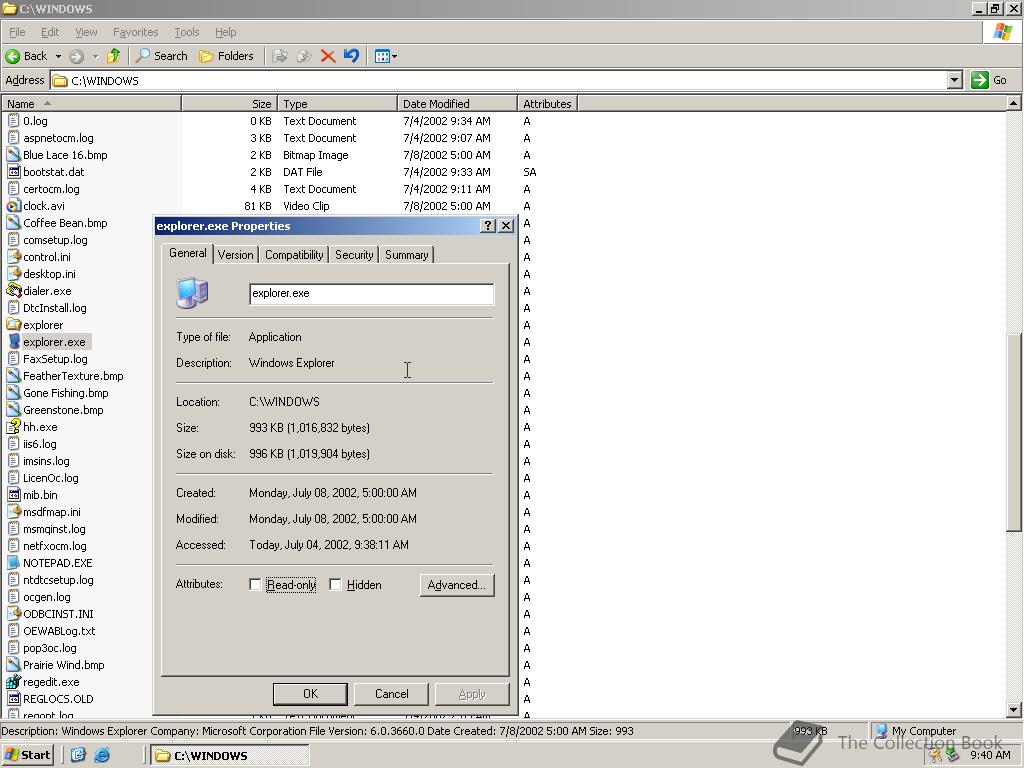Select the NOTEPAD.EXE file icon
Viewport: 1024px width, 768px height.
click(x=14, y=562)
